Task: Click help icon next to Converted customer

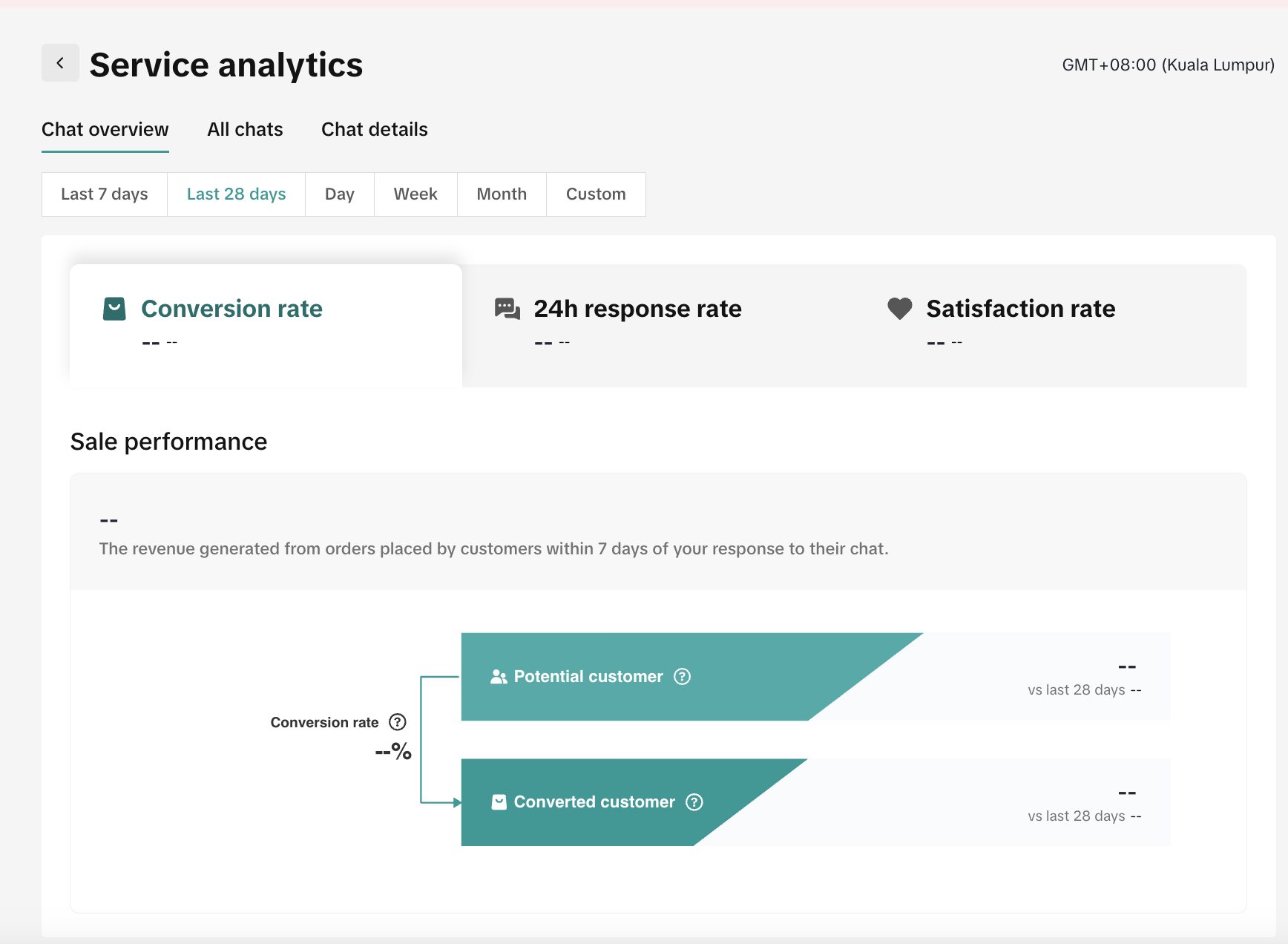Action: [x=694, y=802]
